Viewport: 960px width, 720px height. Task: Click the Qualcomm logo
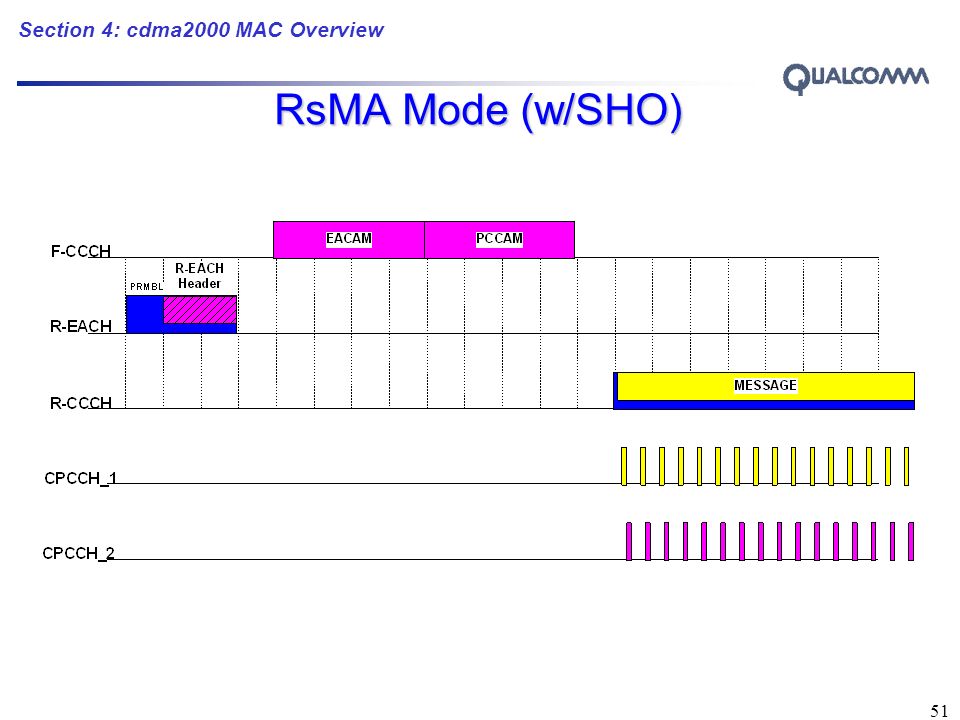coord(855,78)
